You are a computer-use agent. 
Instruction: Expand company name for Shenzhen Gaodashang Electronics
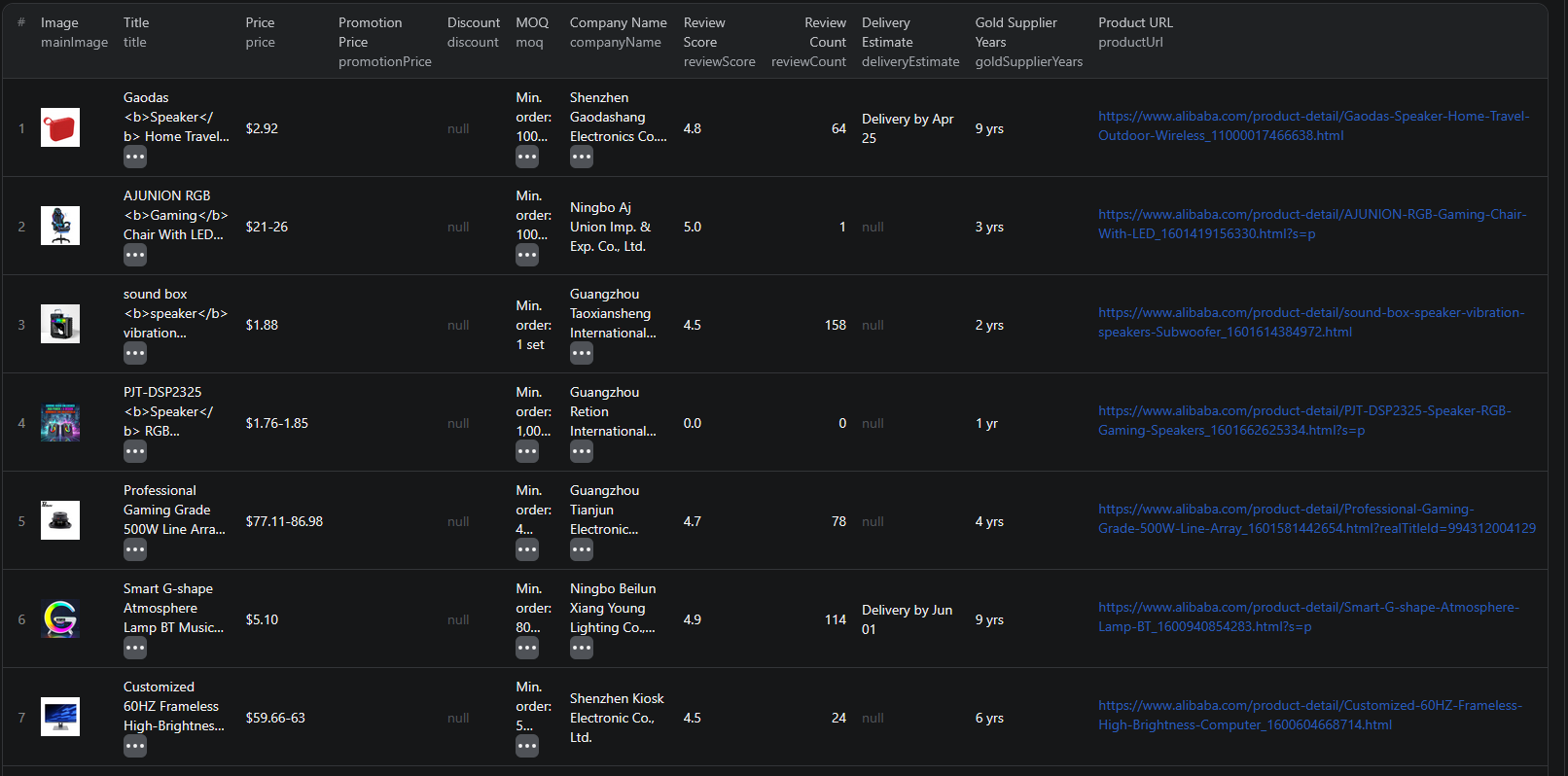point(582,157)
